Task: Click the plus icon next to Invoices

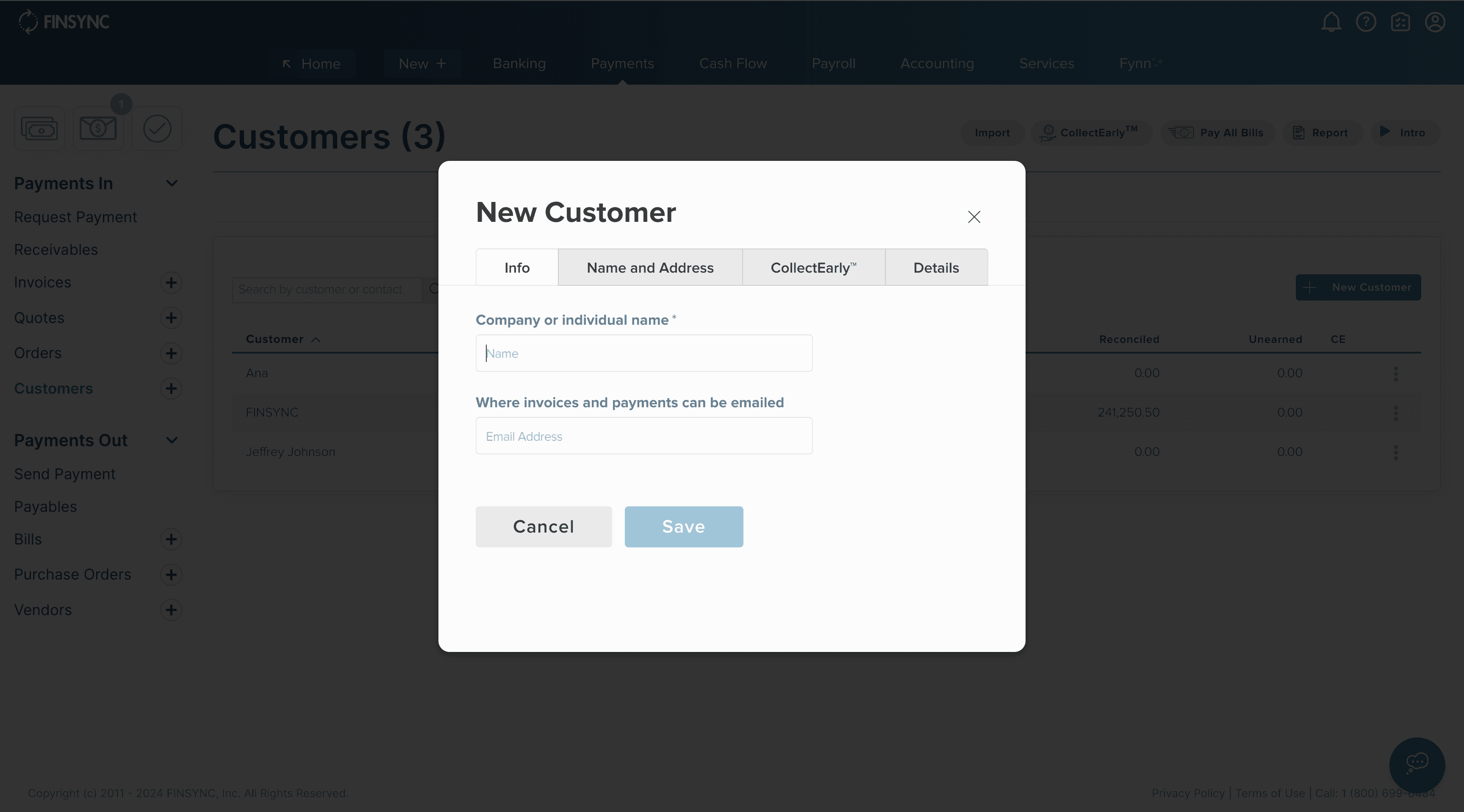Action: 170,283
